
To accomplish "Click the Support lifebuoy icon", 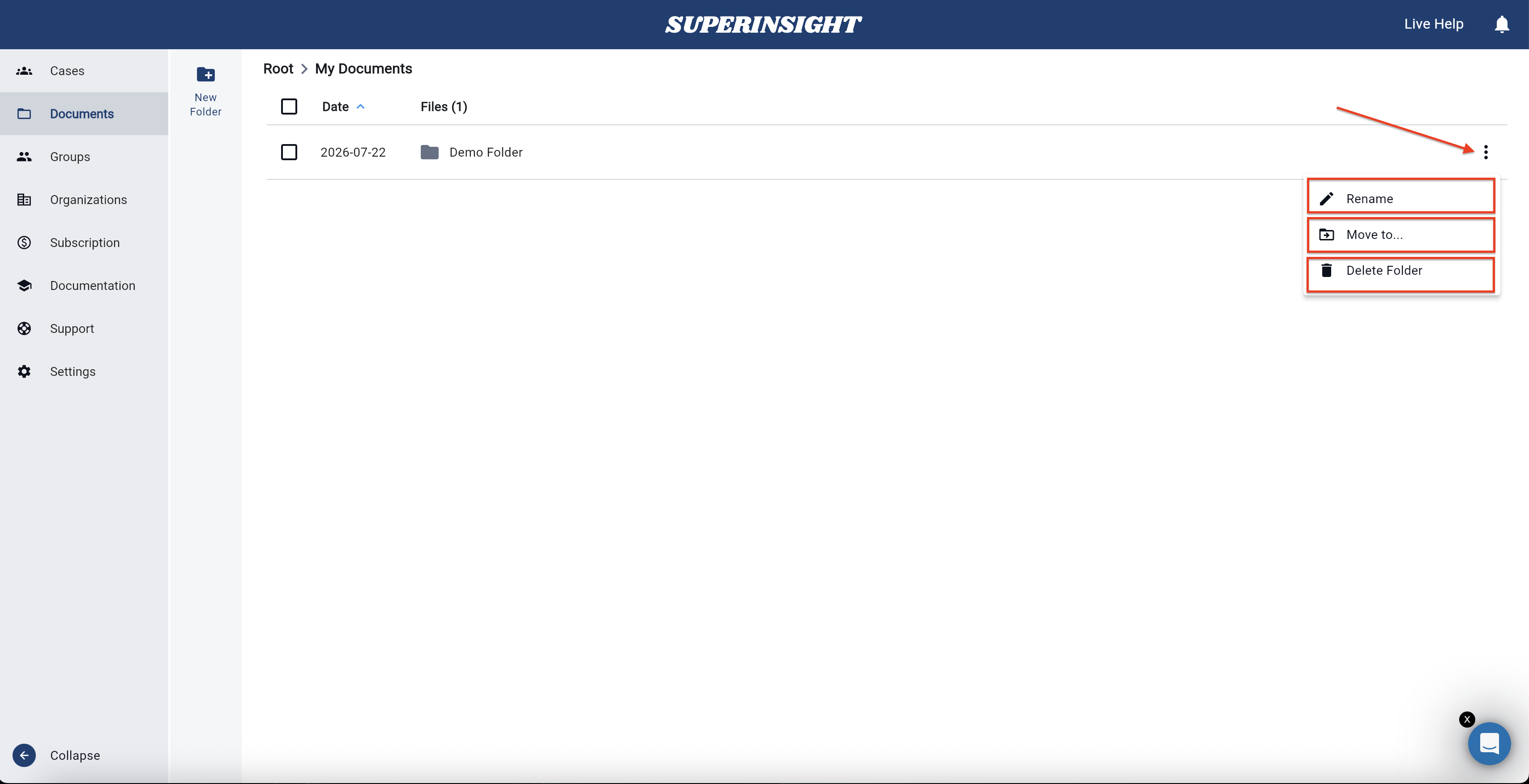I will tap(24, 328).
